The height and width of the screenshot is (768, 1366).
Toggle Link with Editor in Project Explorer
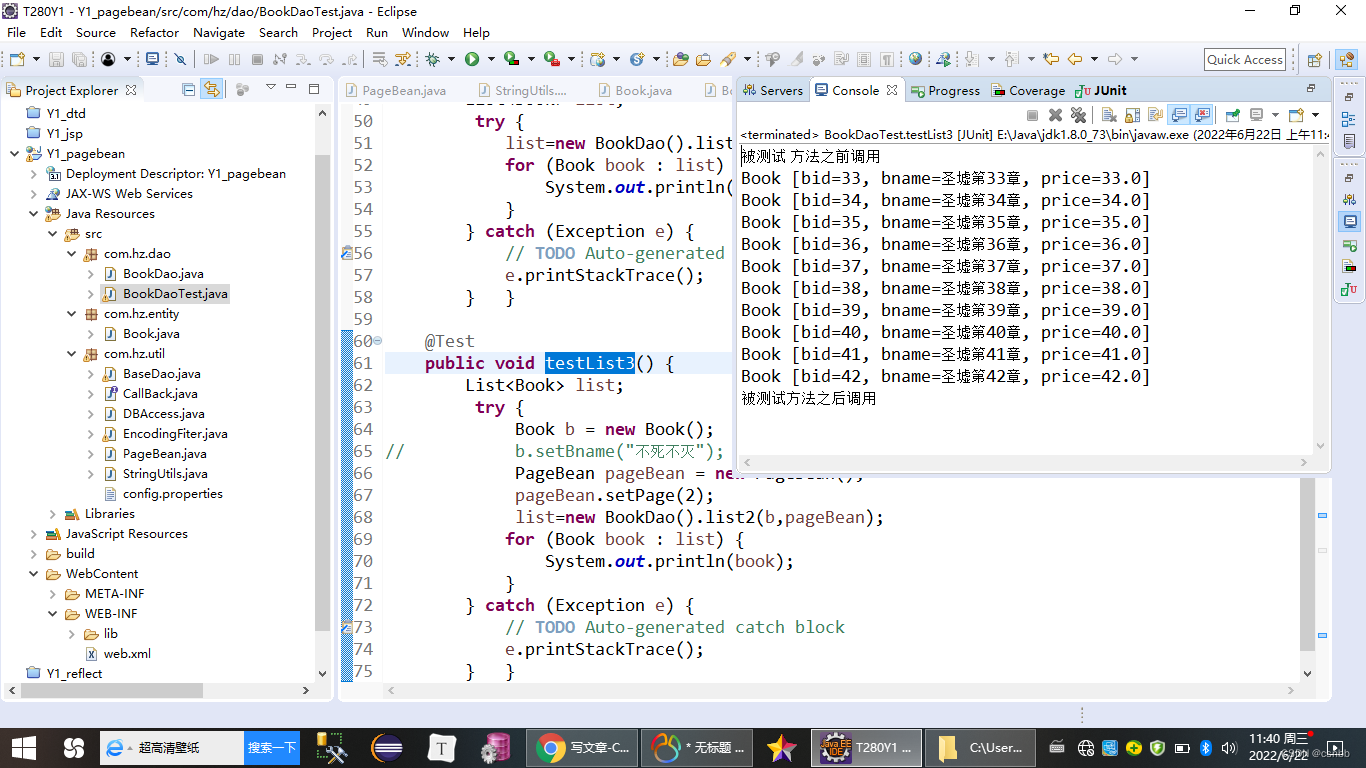(212, 89)
